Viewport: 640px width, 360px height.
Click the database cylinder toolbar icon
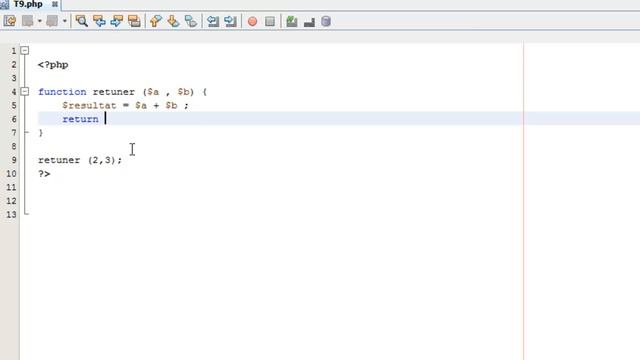(x=326, y=21)
